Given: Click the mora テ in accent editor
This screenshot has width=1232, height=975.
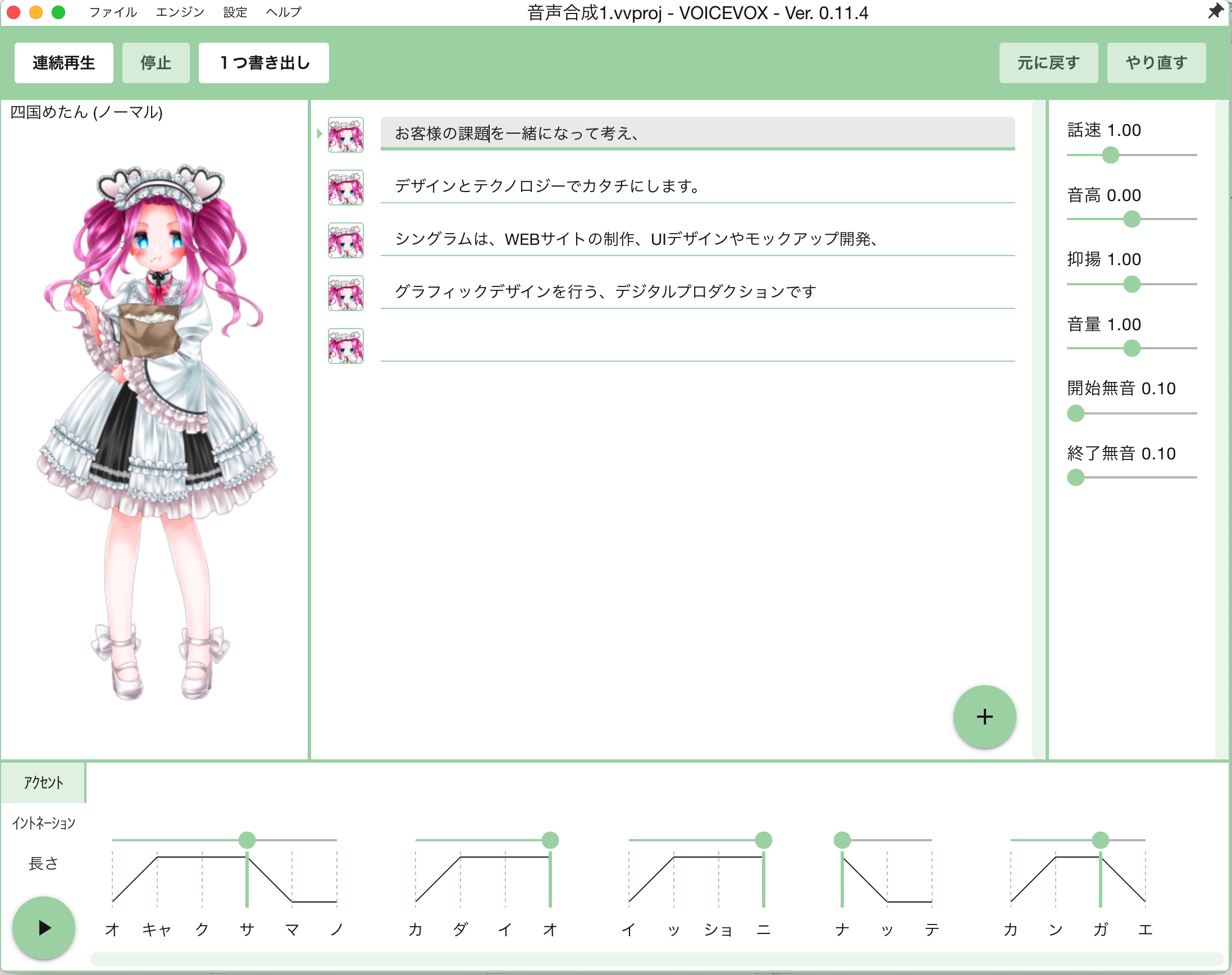Looking at the screenshot, I should pyautogui.click(x=932, y=930).
